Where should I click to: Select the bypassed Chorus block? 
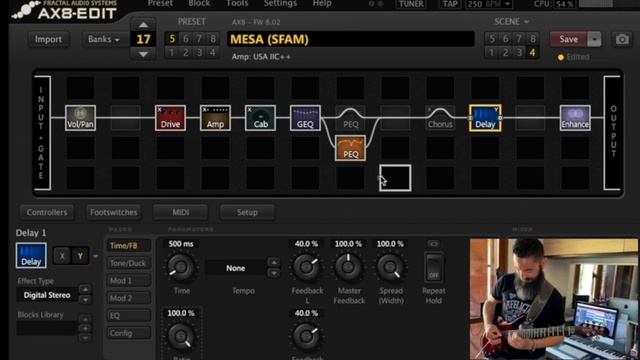coord(440,118)
